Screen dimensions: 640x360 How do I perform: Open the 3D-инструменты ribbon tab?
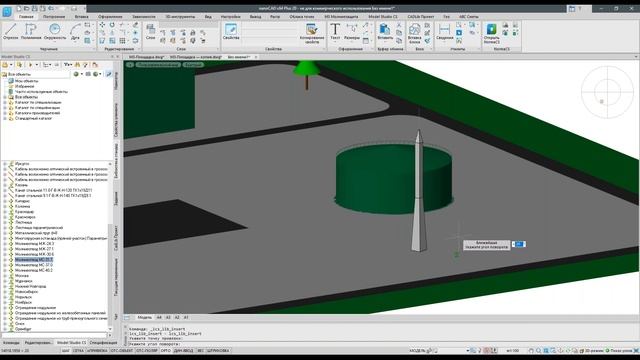tap(180, 17)
